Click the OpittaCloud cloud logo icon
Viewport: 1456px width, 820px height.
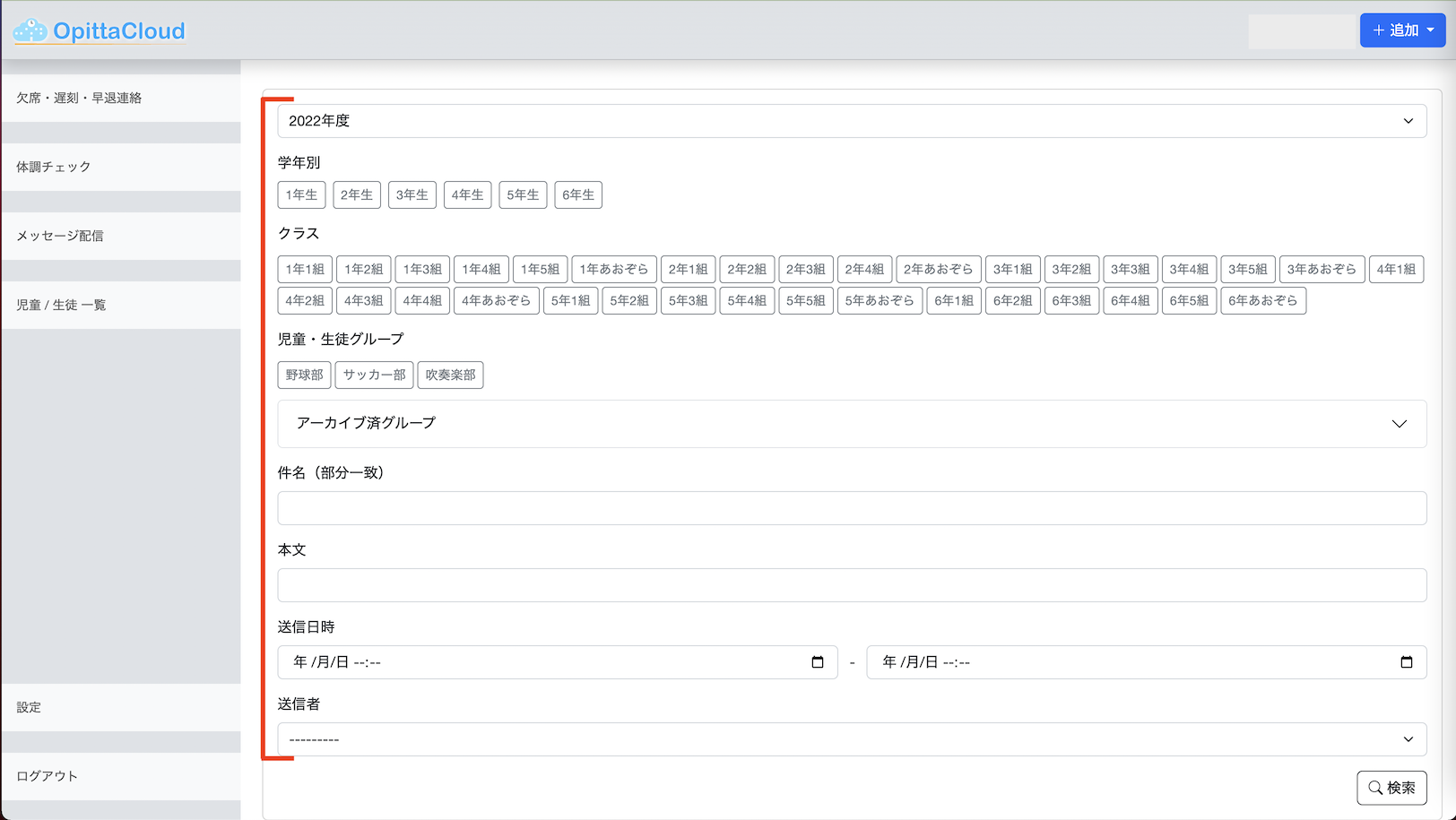point(30,30)
